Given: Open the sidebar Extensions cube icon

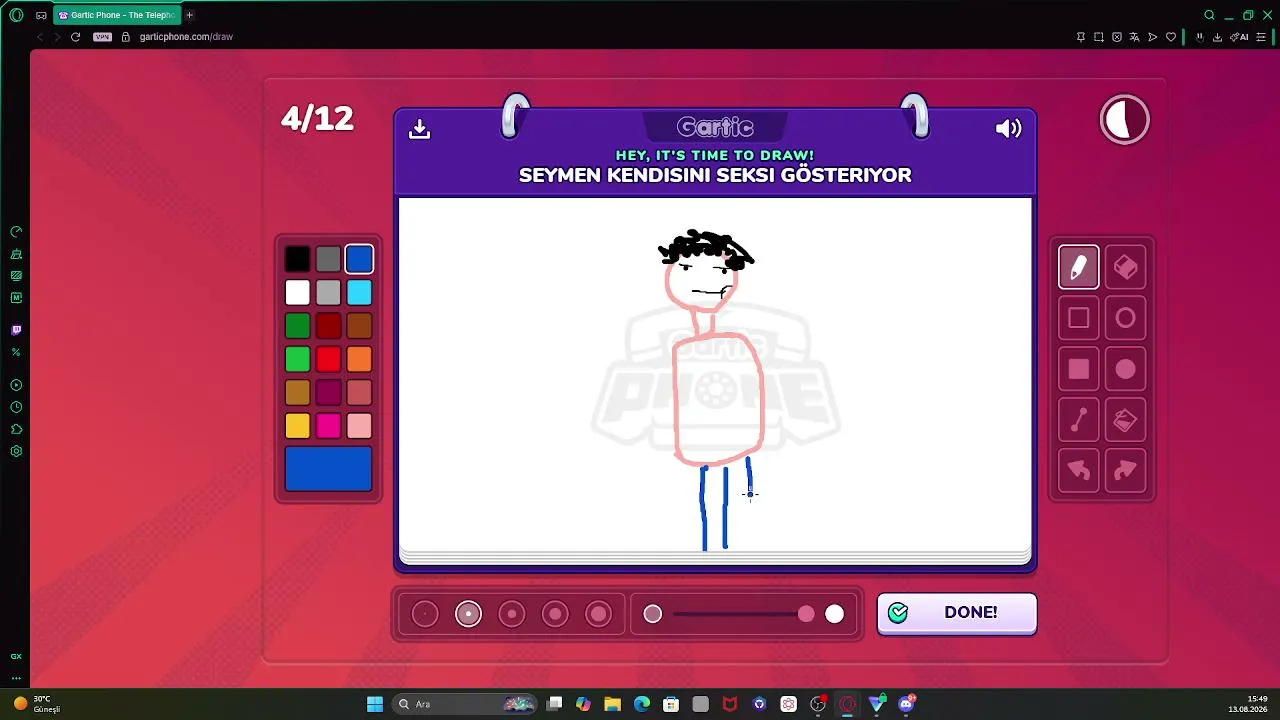Looking at the screenshot, I should point(16,429).
